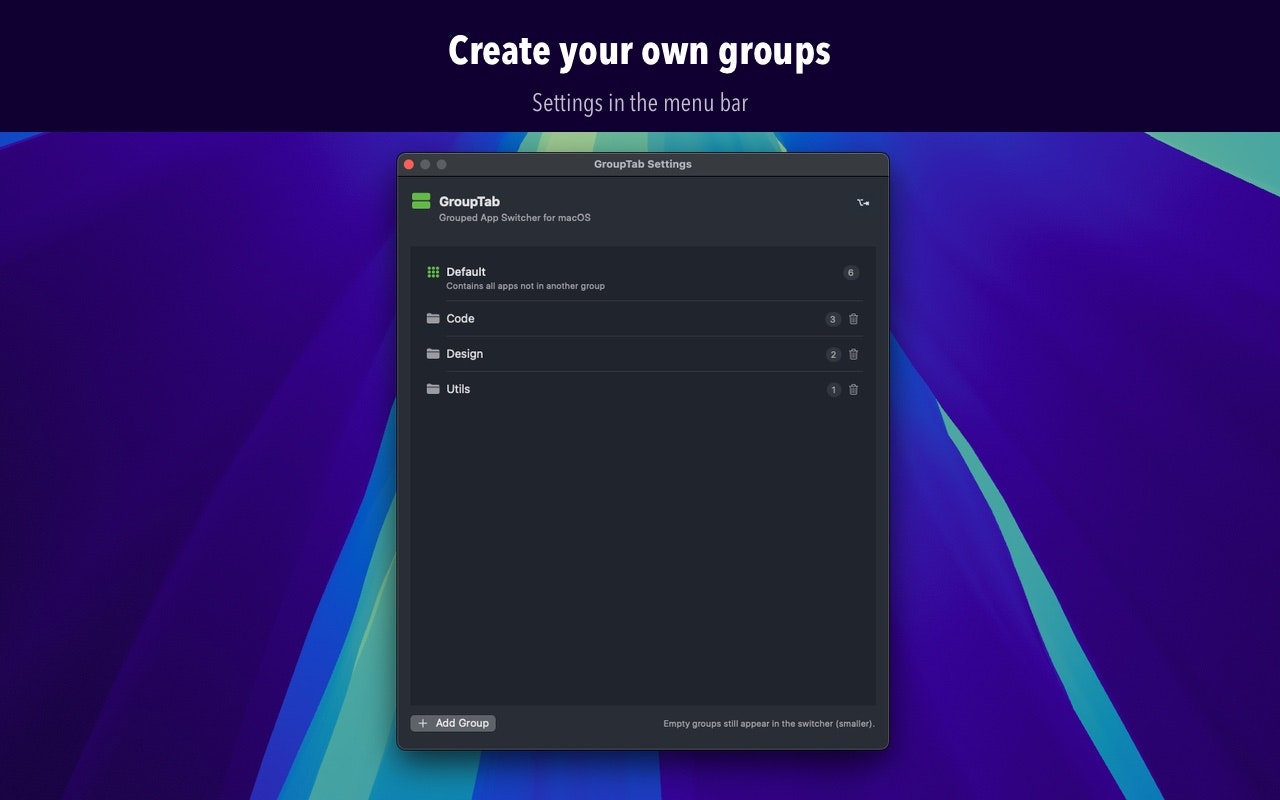Click the keyboard shortcut icon in header
1280x800 pixels.
tap(863, 203)
